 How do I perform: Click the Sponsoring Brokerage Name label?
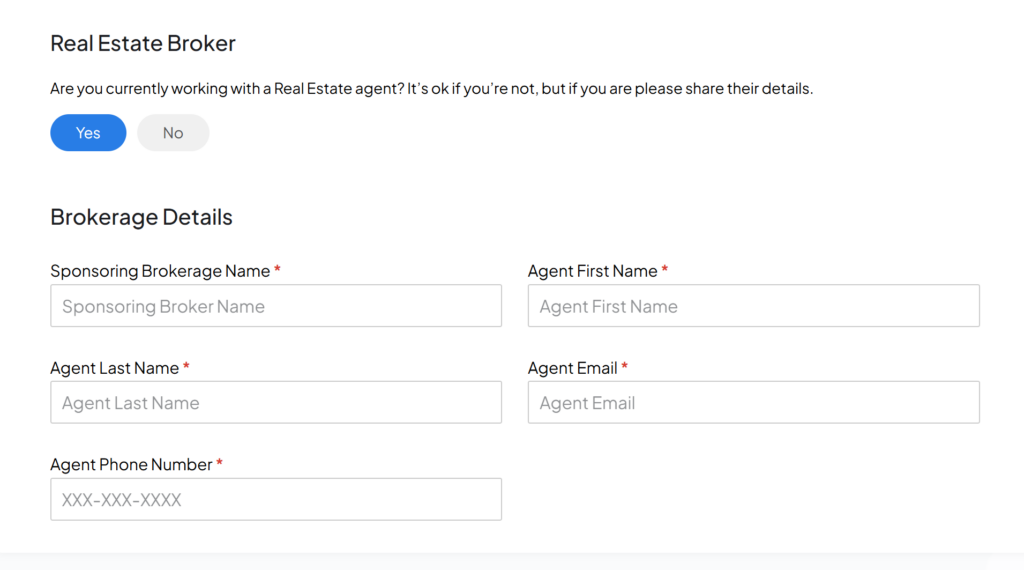pyautogui.click(x=160, y=271)
